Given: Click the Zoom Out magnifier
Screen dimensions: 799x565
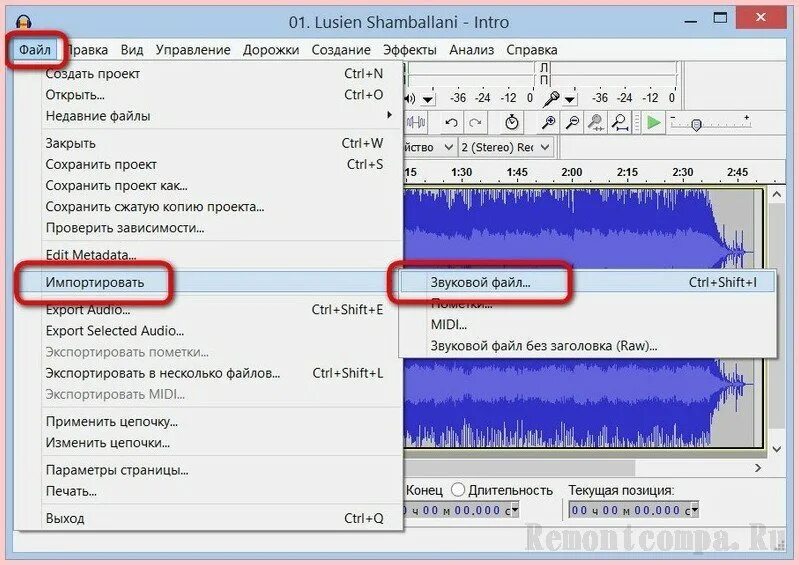Looking at the screenshot, I should [573, 123].
